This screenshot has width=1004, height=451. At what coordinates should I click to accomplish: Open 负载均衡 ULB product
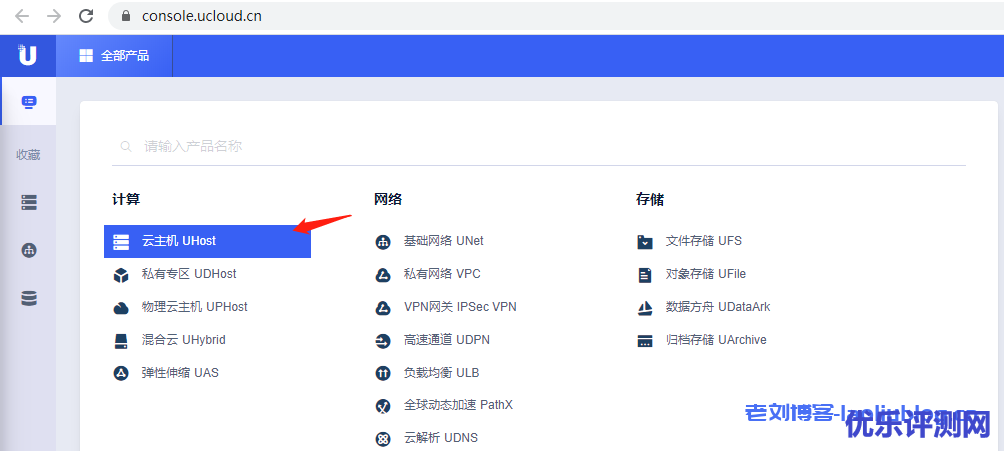(441, 372)
